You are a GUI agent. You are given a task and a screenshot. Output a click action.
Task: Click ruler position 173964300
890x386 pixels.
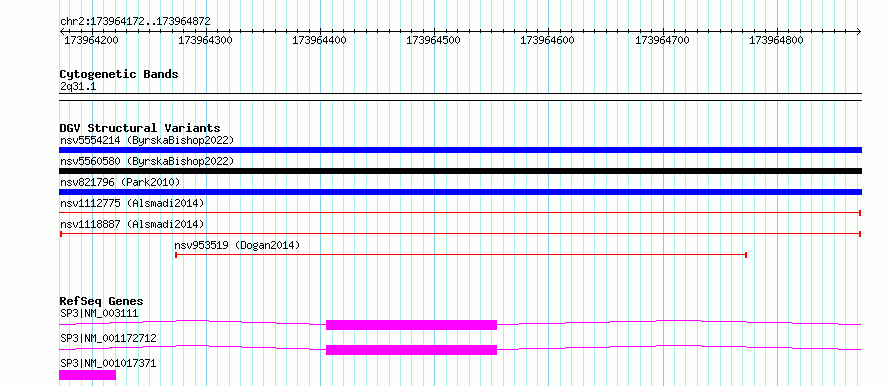[x=205, y=40]
